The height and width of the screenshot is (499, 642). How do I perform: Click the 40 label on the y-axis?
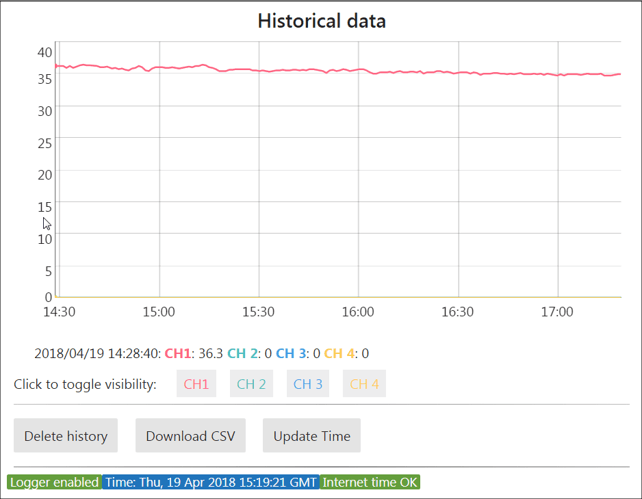pos(45,52)
